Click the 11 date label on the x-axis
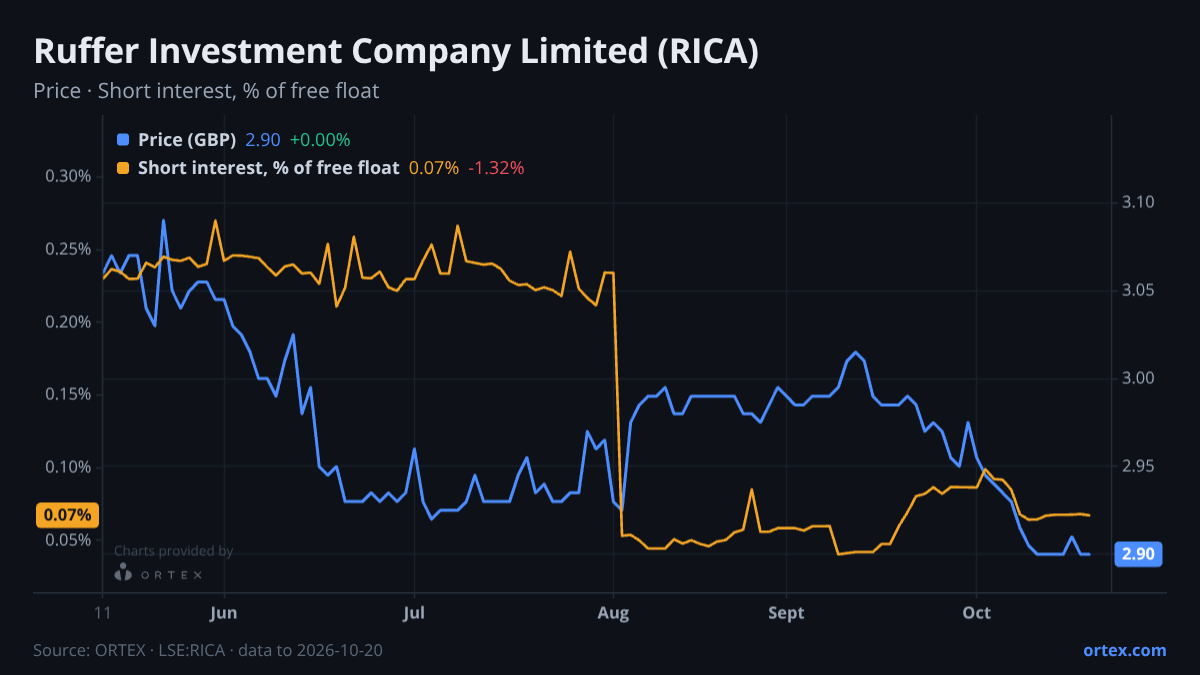1200x675 pixels. click(102, 613)
